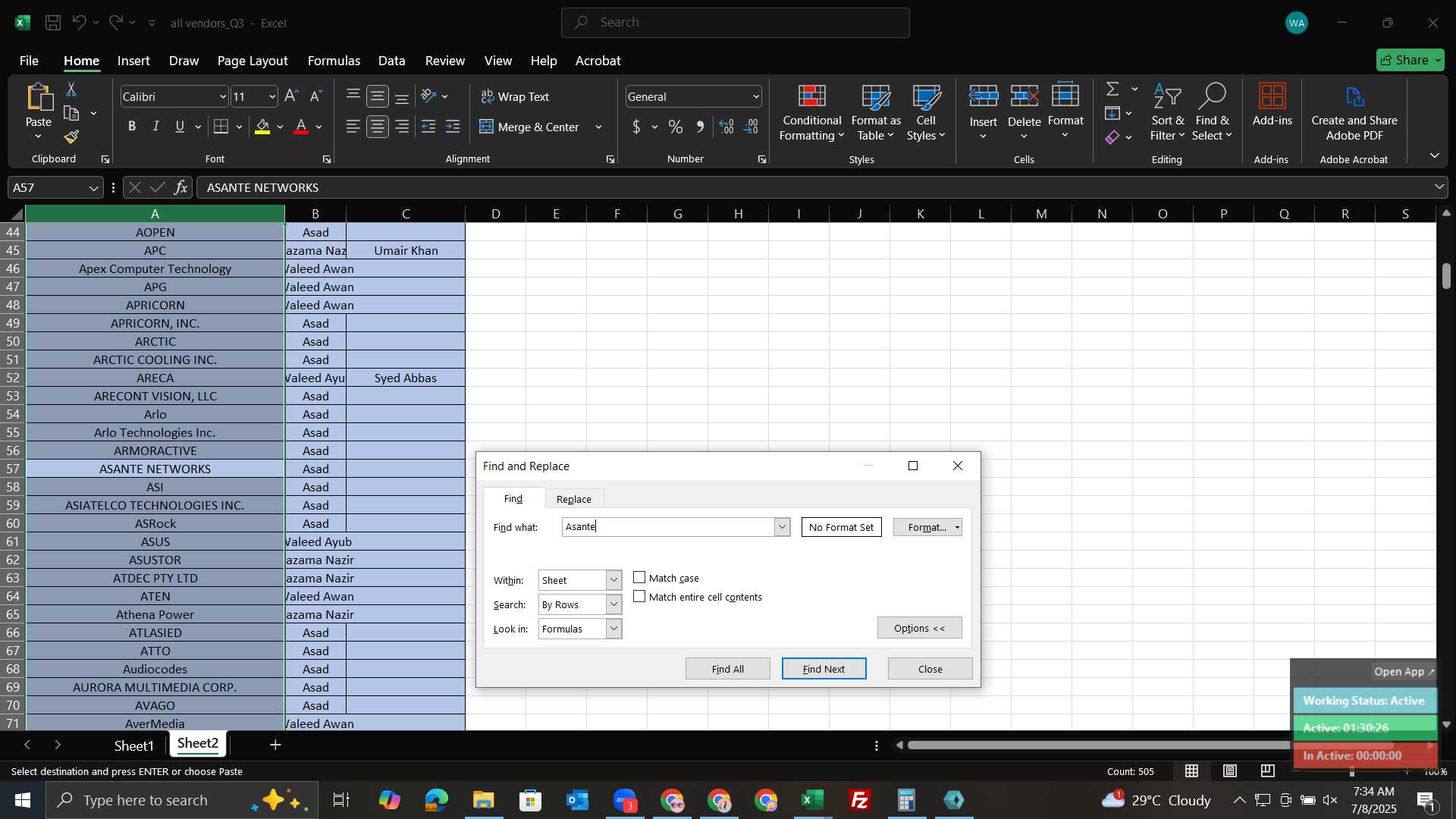Open FileZilla from the taskbar
Screen dimensions: 1456x819
[x=859, y=800]
